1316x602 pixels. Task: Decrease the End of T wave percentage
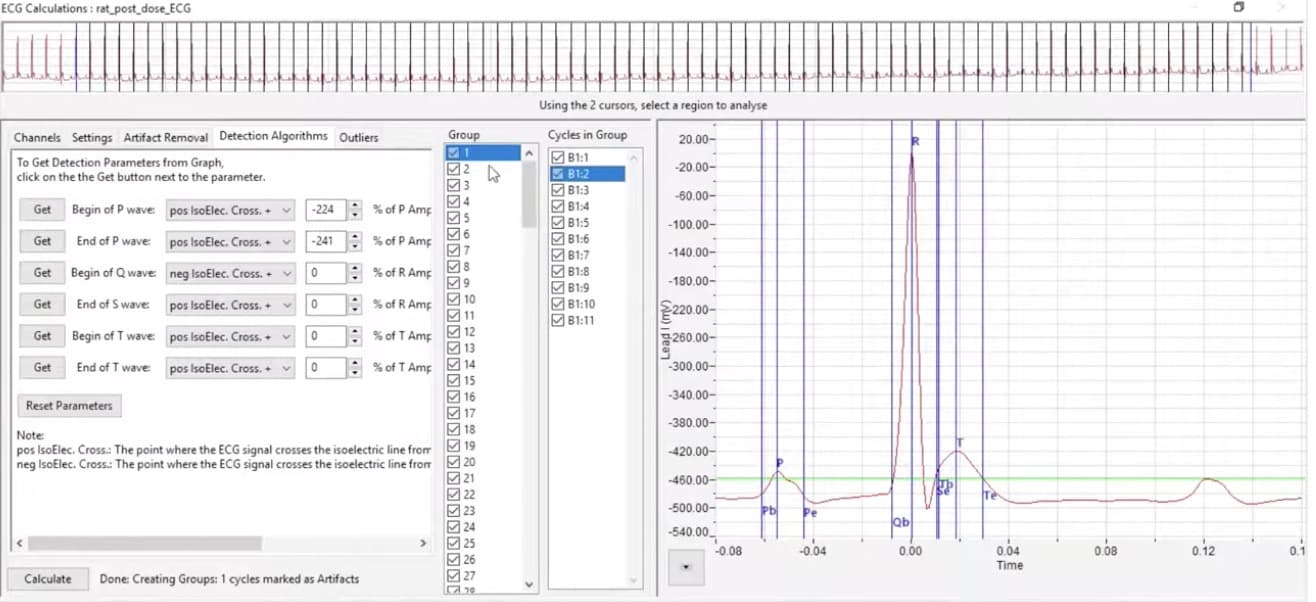tap(354, 373)
